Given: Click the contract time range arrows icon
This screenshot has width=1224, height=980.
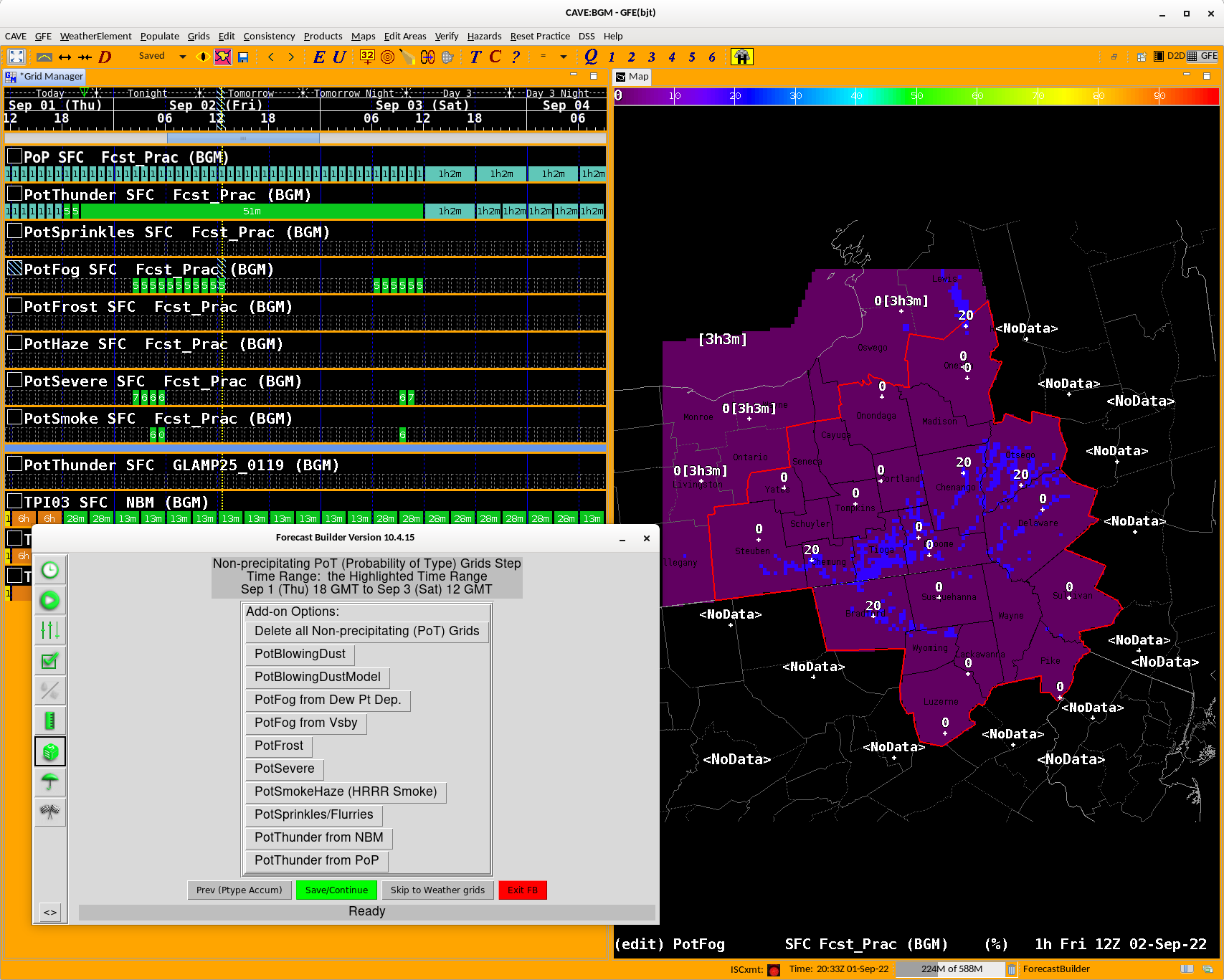Looking at the screenshot, I should tap(85, 57).
